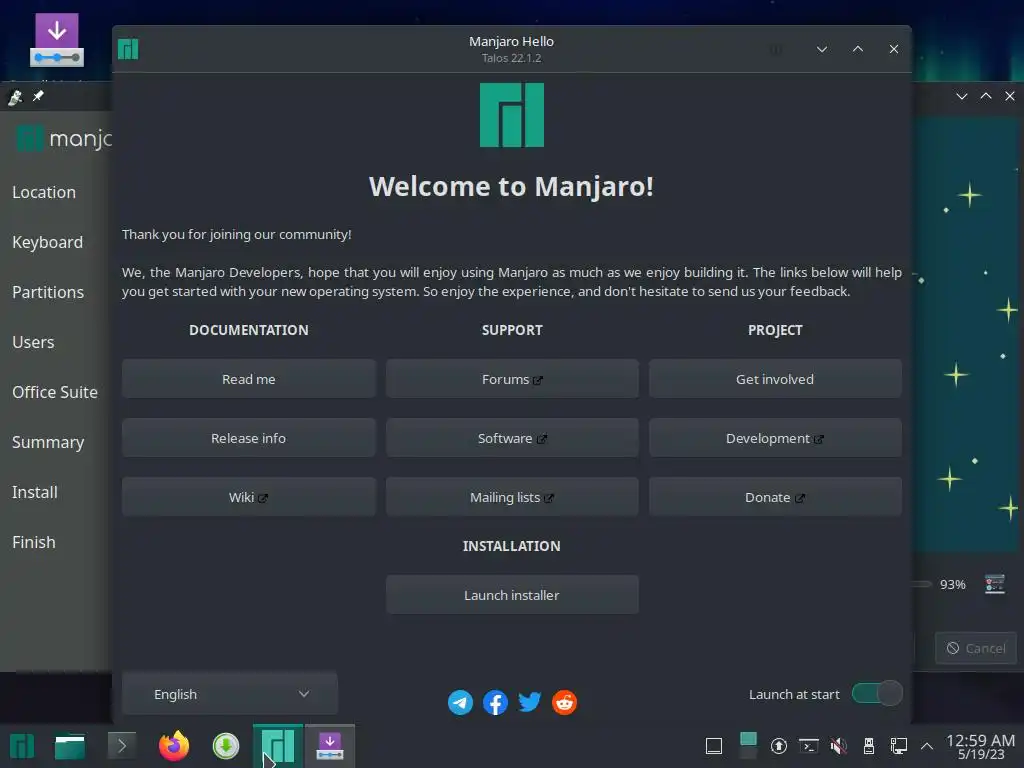This screenshot has width=1024, height=768.
Task: Click the show desktop tray icon
Action: point(714,746)
